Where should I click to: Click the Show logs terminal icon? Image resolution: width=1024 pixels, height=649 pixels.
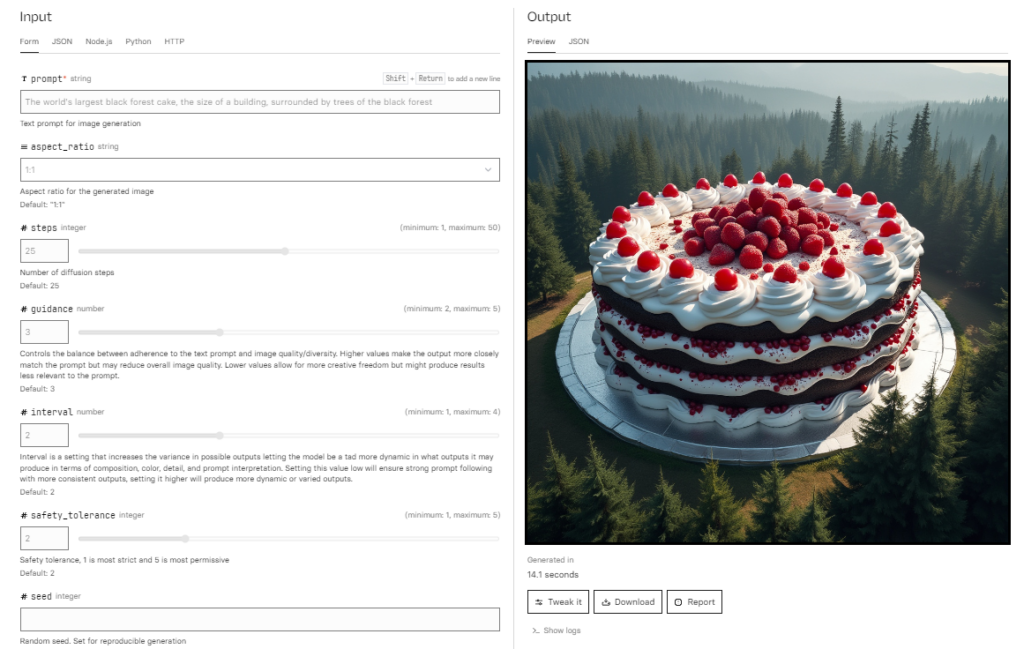[x=536, y=631]
